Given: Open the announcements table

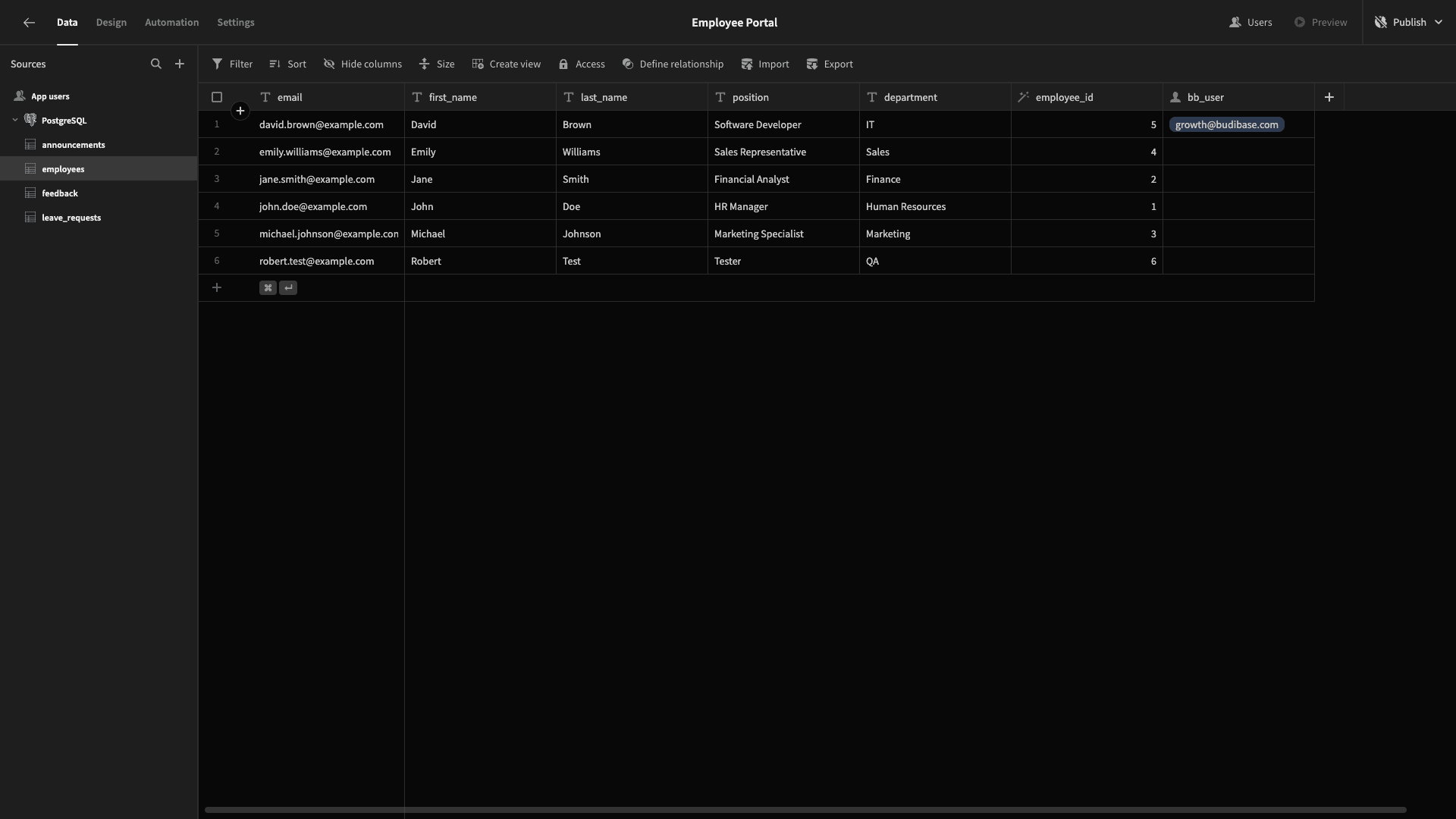Looking at the screenshot, I should point(99,145).
